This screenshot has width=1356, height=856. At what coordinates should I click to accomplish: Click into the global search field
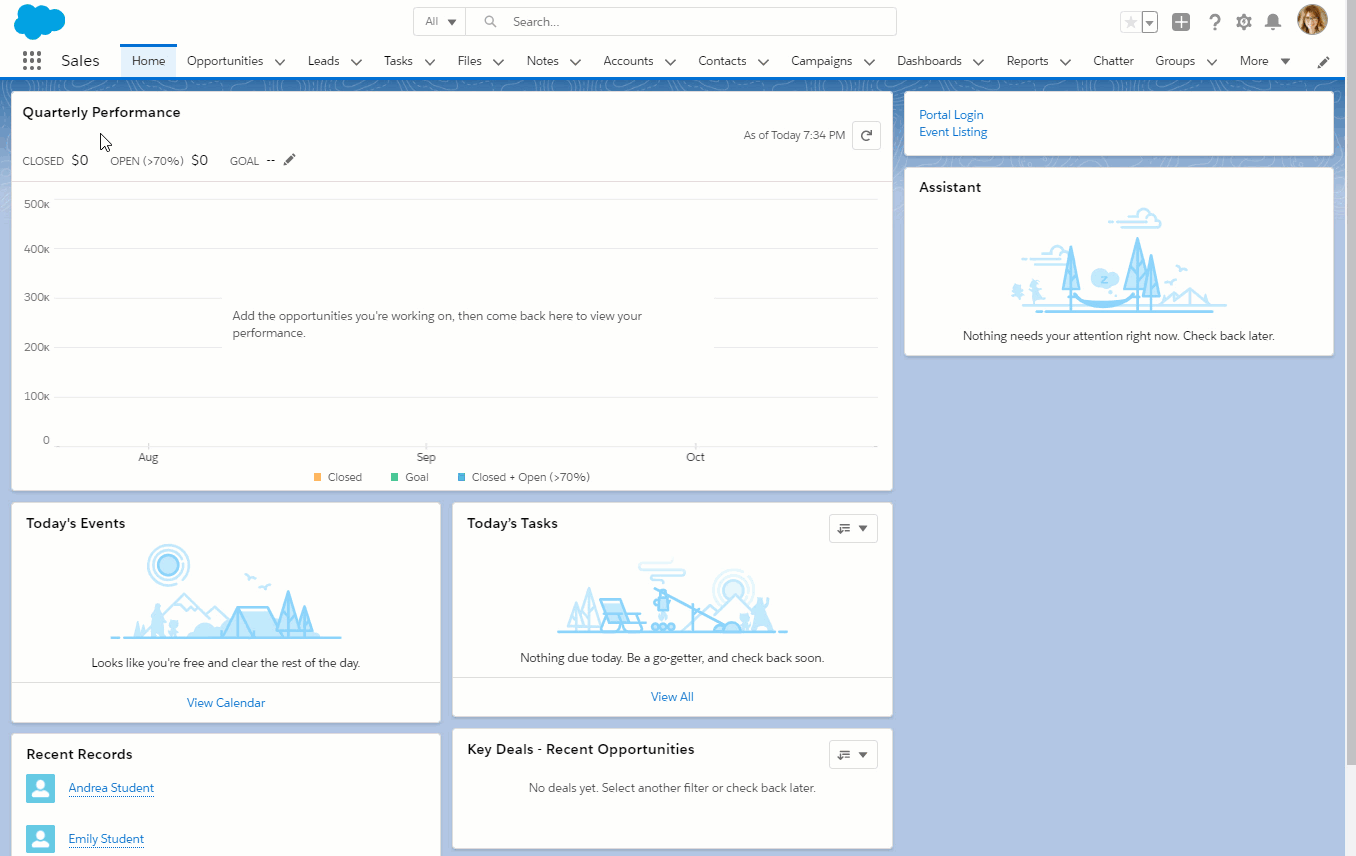pos(690,22)
